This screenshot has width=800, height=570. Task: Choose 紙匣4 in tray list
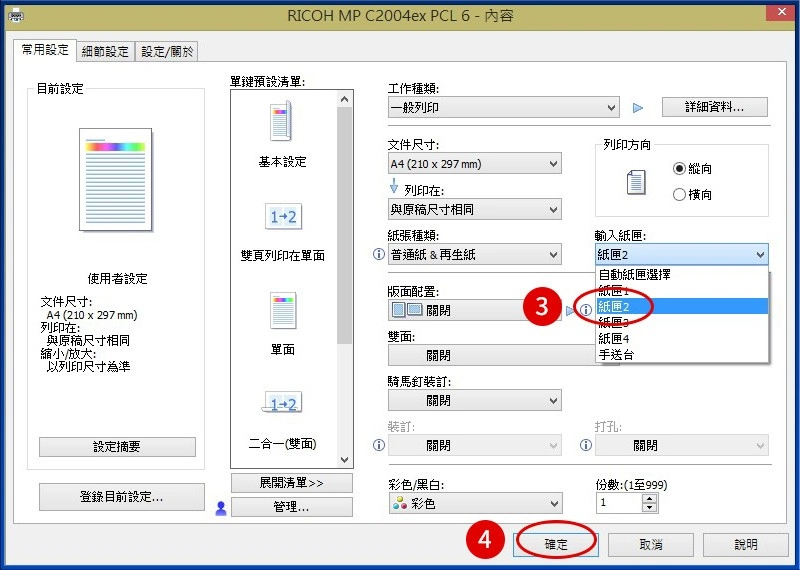pyautogui.click(x=682, y=338)
